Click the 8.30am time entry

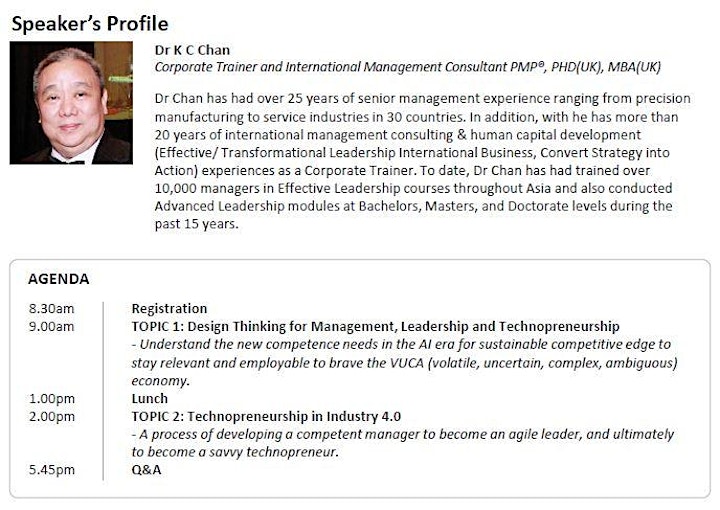(51, 308)
